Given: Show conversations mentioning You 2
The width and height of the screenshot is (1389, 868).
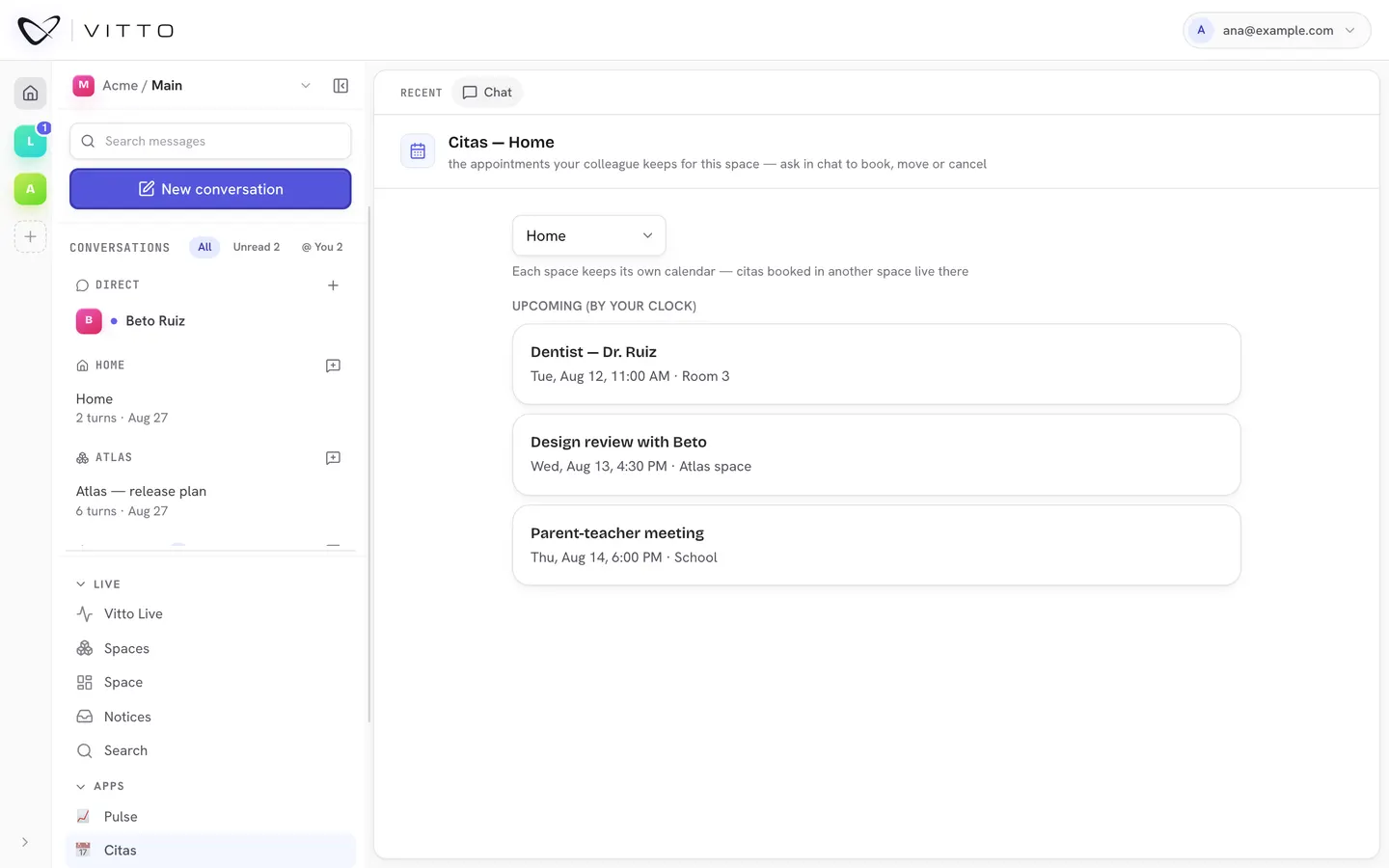Looking at the screenshot, I should pyautogui.click(x=322, y=248).
